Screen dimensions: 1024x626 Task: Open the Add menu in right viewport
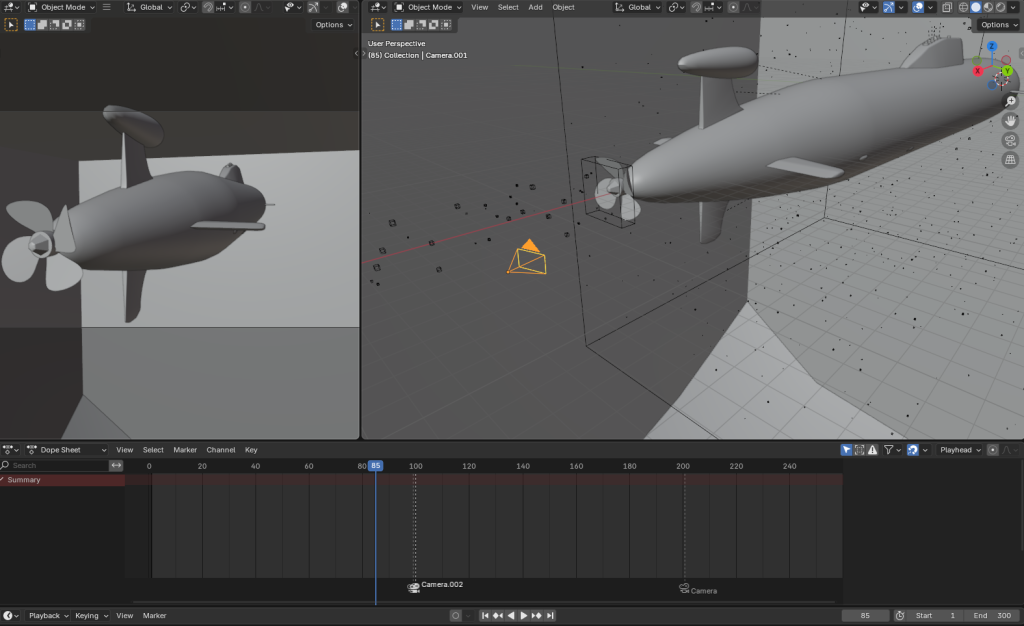tap(535, 7)
